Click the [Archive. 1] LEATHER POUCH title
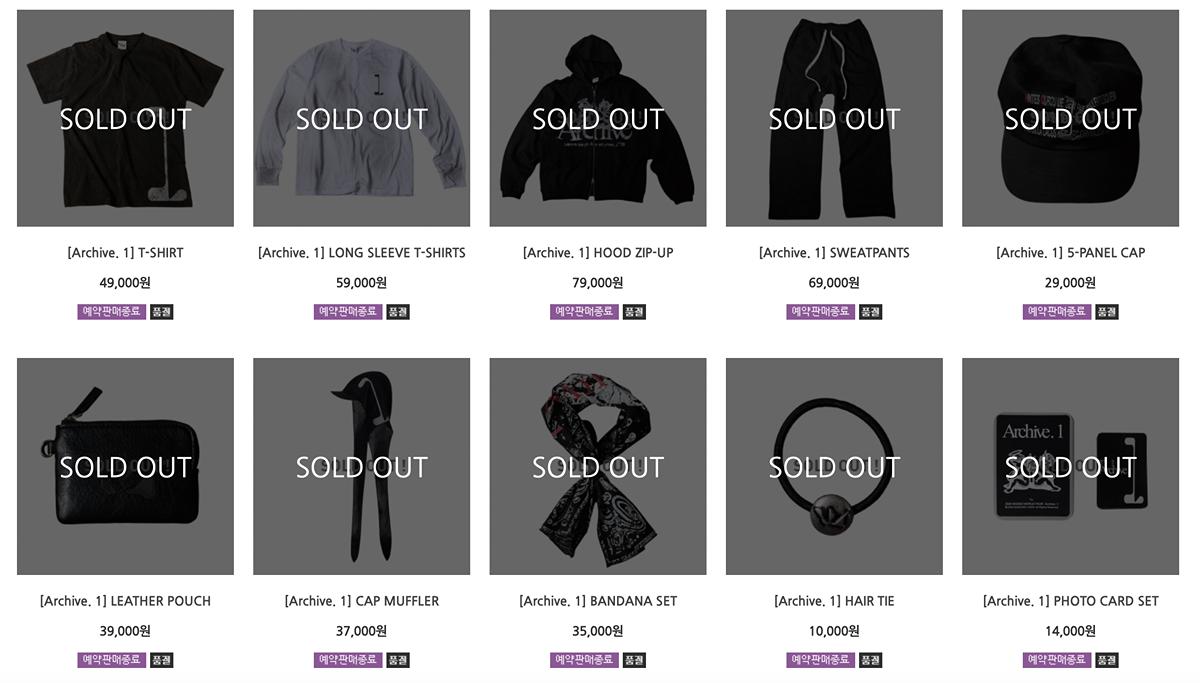 (125, 601)
